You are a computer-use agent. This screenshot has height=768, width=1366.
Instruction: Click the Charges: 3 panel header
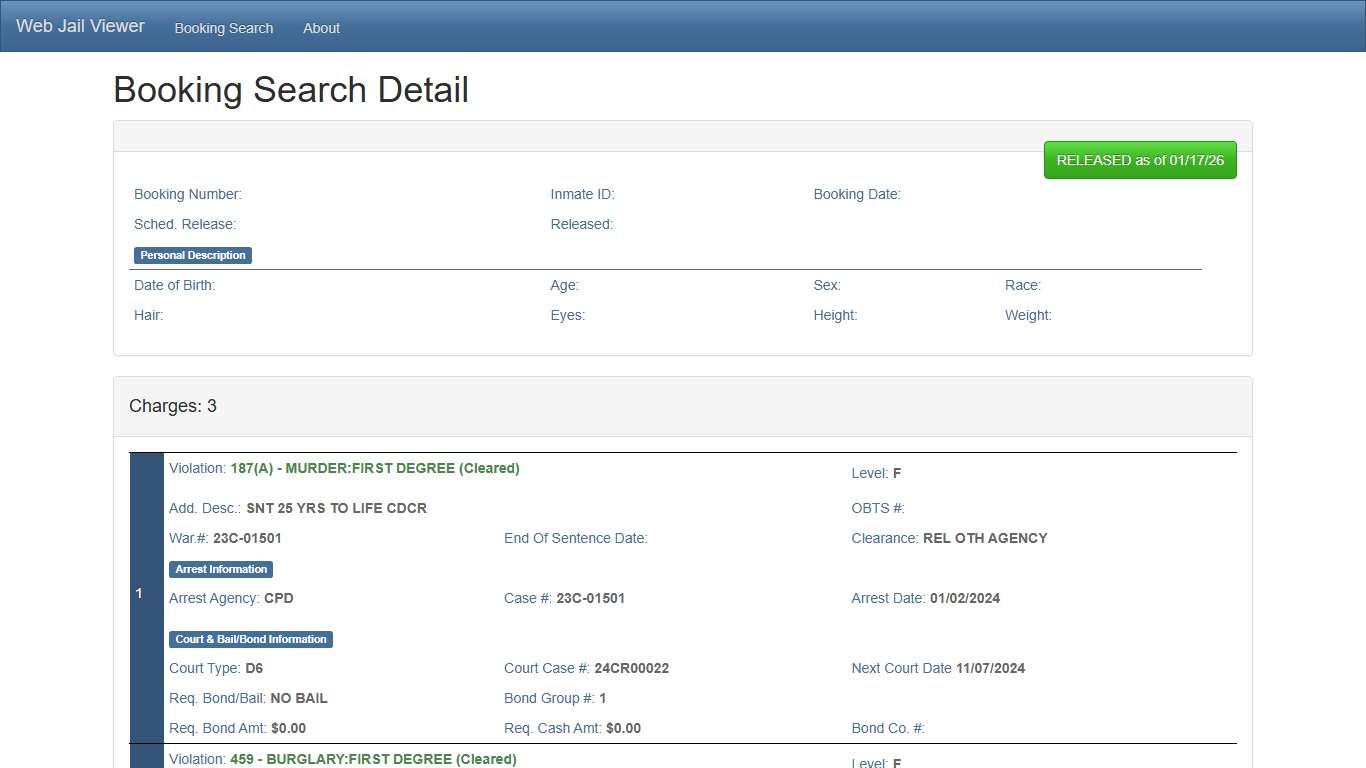[172, 406]
